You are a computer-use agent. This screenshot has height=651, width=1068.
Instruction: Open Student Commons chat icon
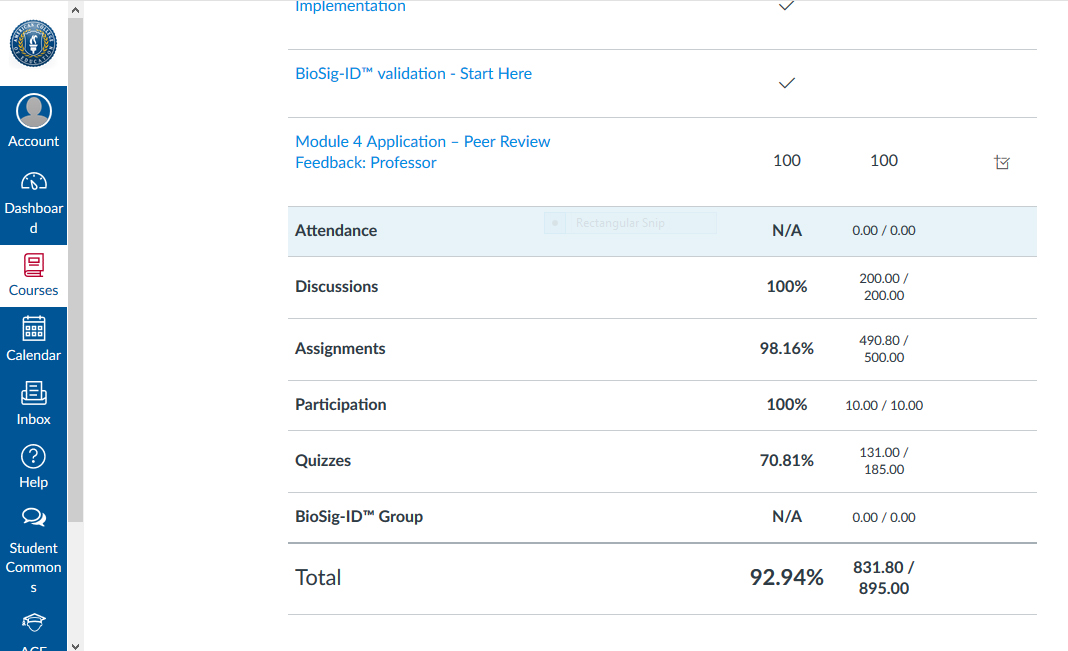(x=33, y=518)
